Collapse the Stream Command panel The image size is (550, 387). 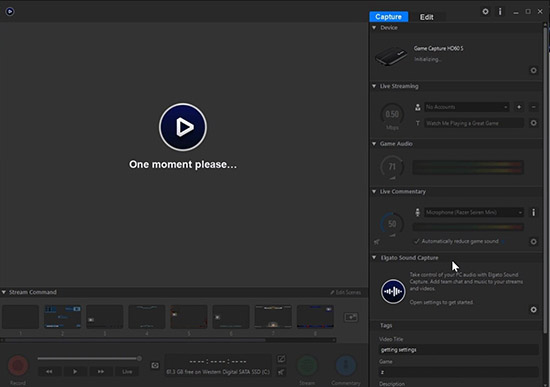(x=4, y=292)
